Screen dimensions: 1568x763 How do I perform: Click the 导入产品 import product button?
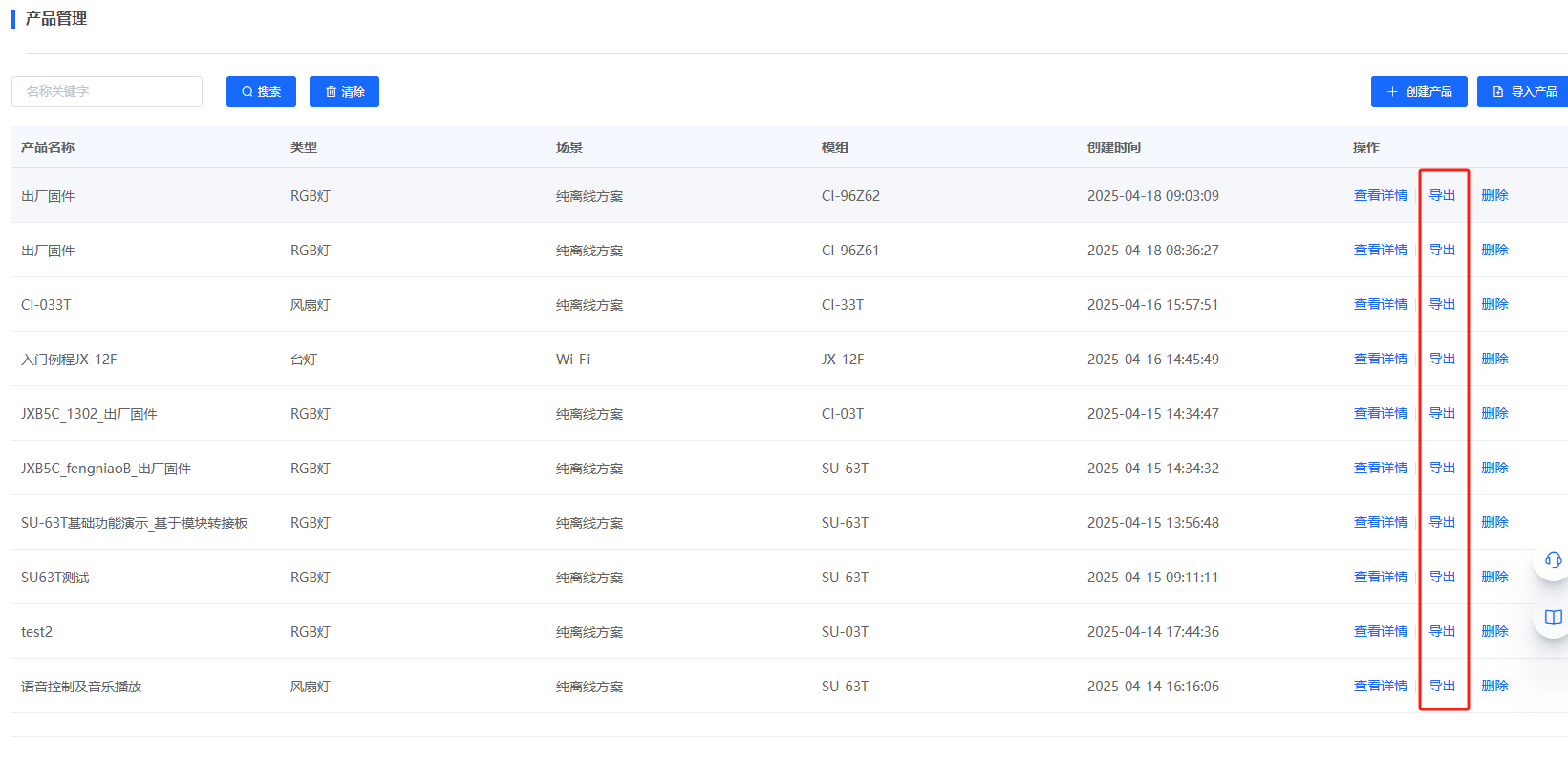coord(1524,92)
